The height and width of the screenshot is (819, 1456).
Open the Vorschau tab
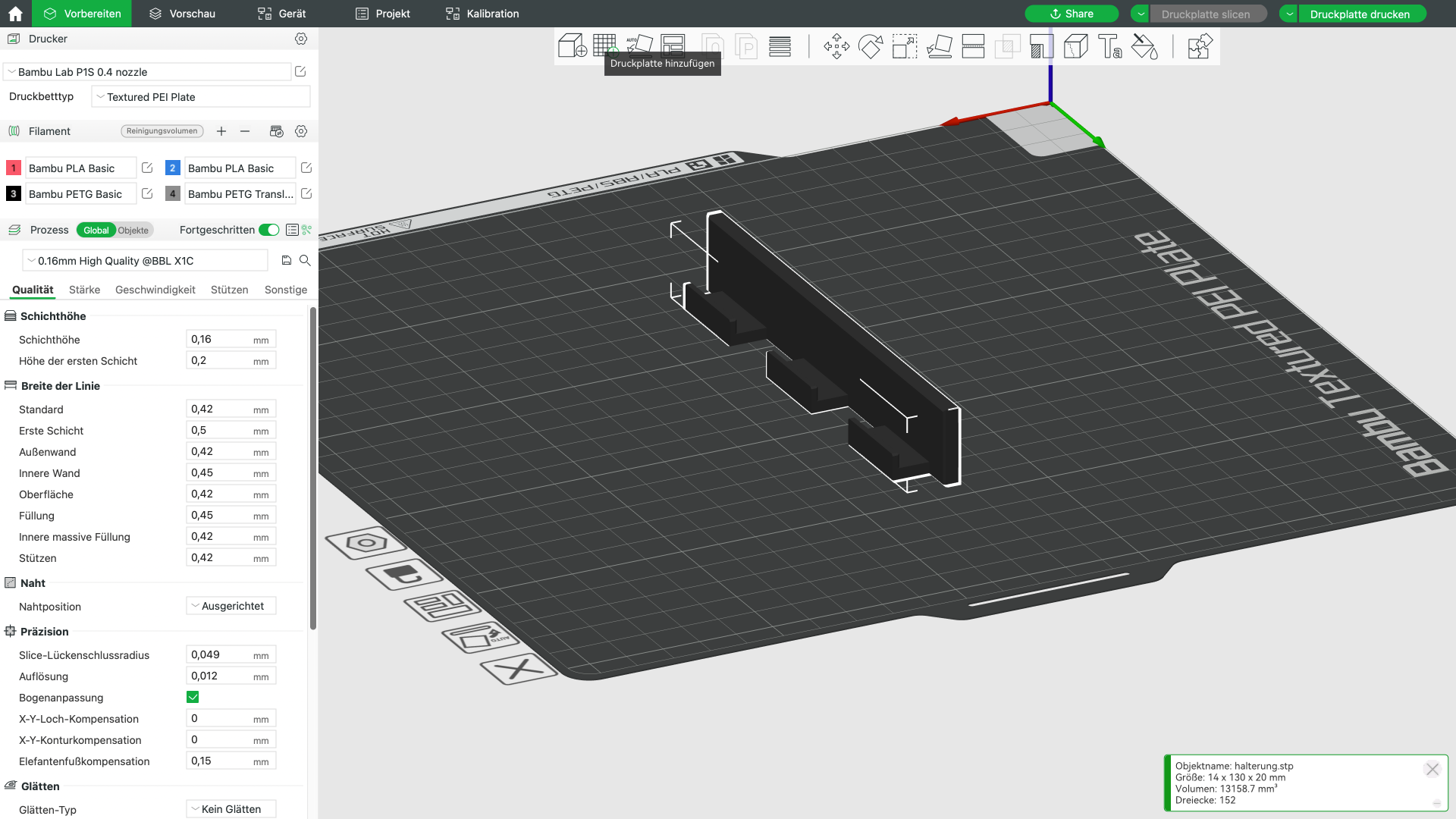pos(182,14)
